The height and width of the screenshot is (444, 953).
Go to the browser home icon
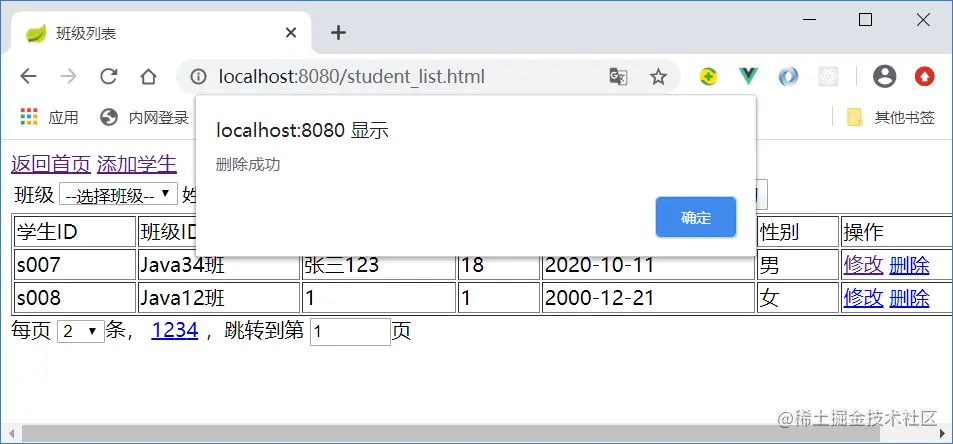click(148, 77)
